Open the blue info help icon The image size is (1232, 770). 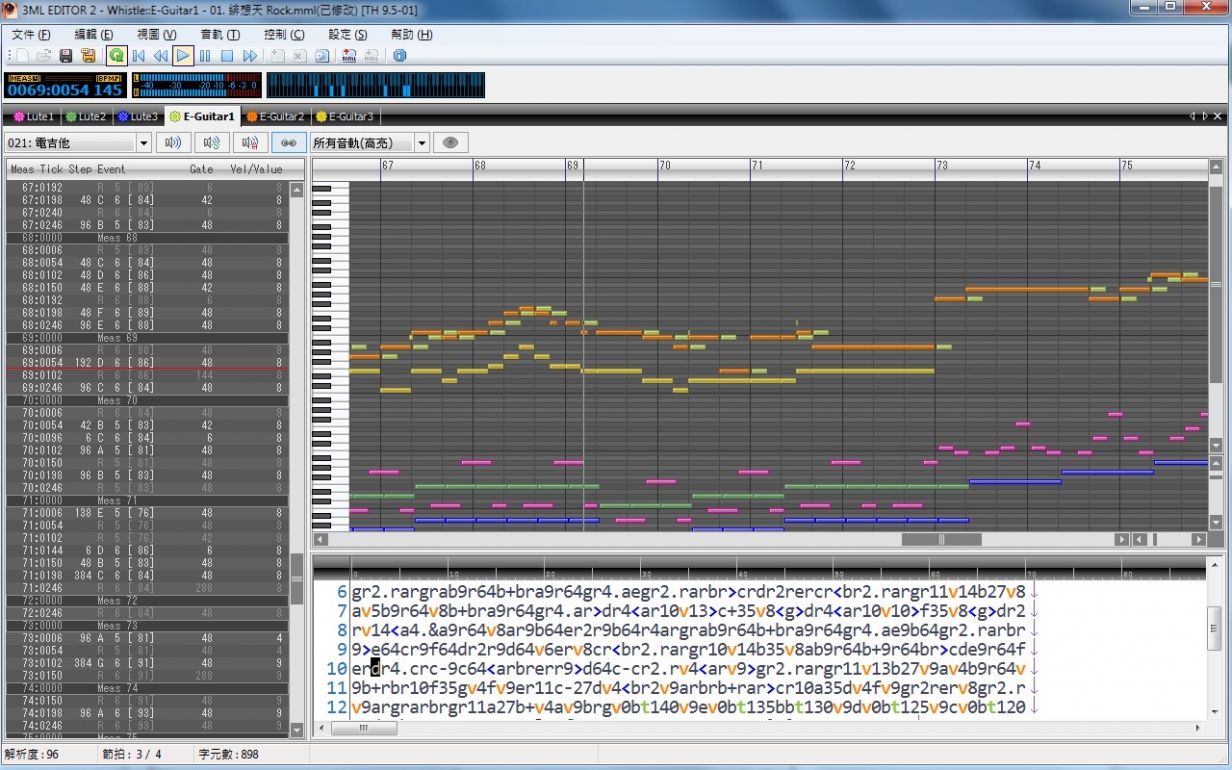pos(400,56)
